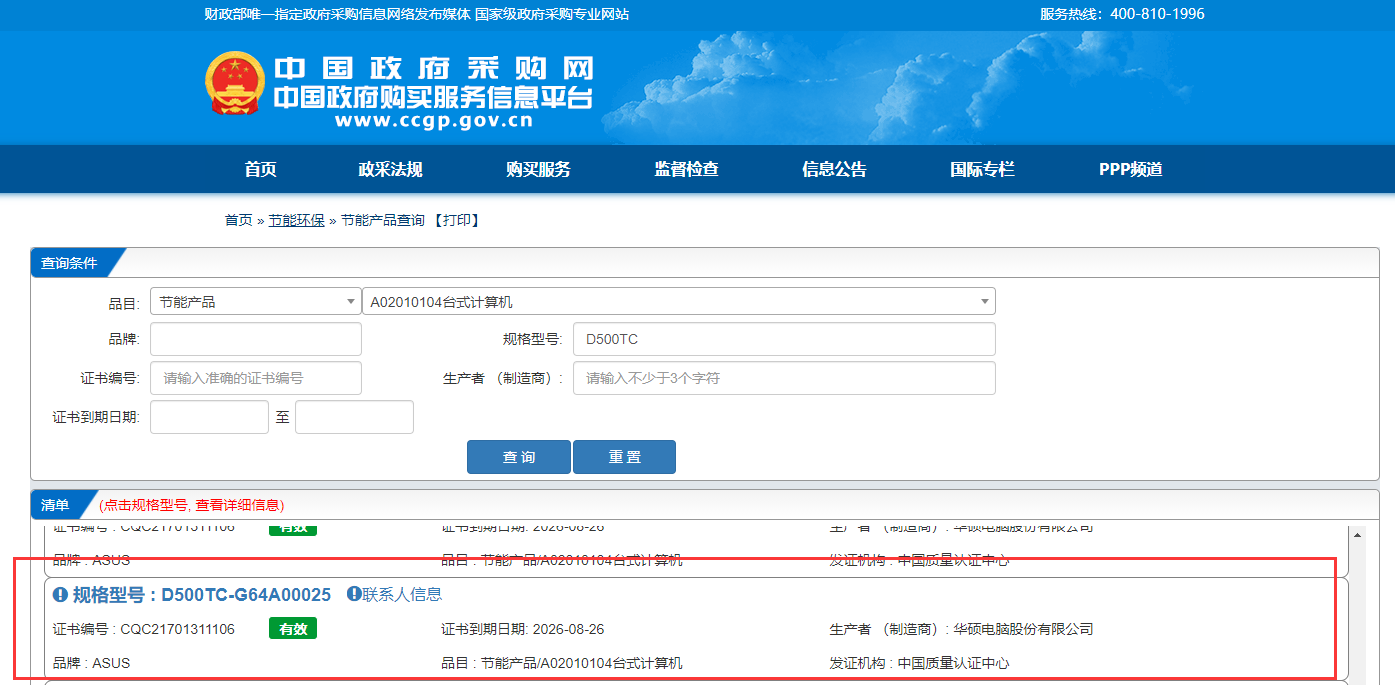Click 发证机构 : 中国质量认证中心 in highlighted row
This screenshot has height=685, width=1395.
click(x=919, y=663)
